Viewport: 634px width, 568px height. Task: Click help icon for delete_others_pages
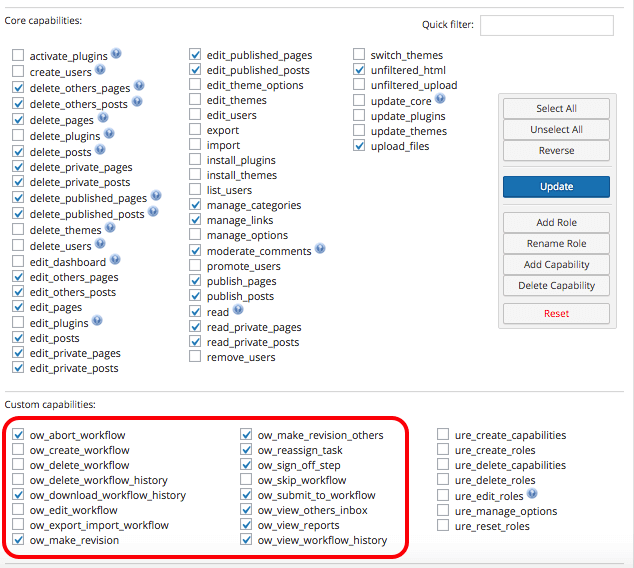click(139, 85)
